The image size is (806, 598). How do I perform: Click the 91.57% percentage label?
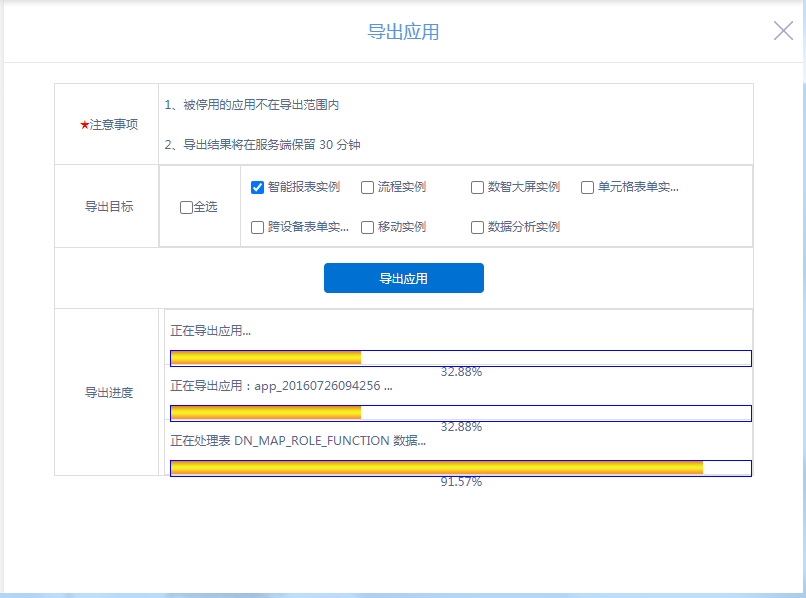[461, 482]
